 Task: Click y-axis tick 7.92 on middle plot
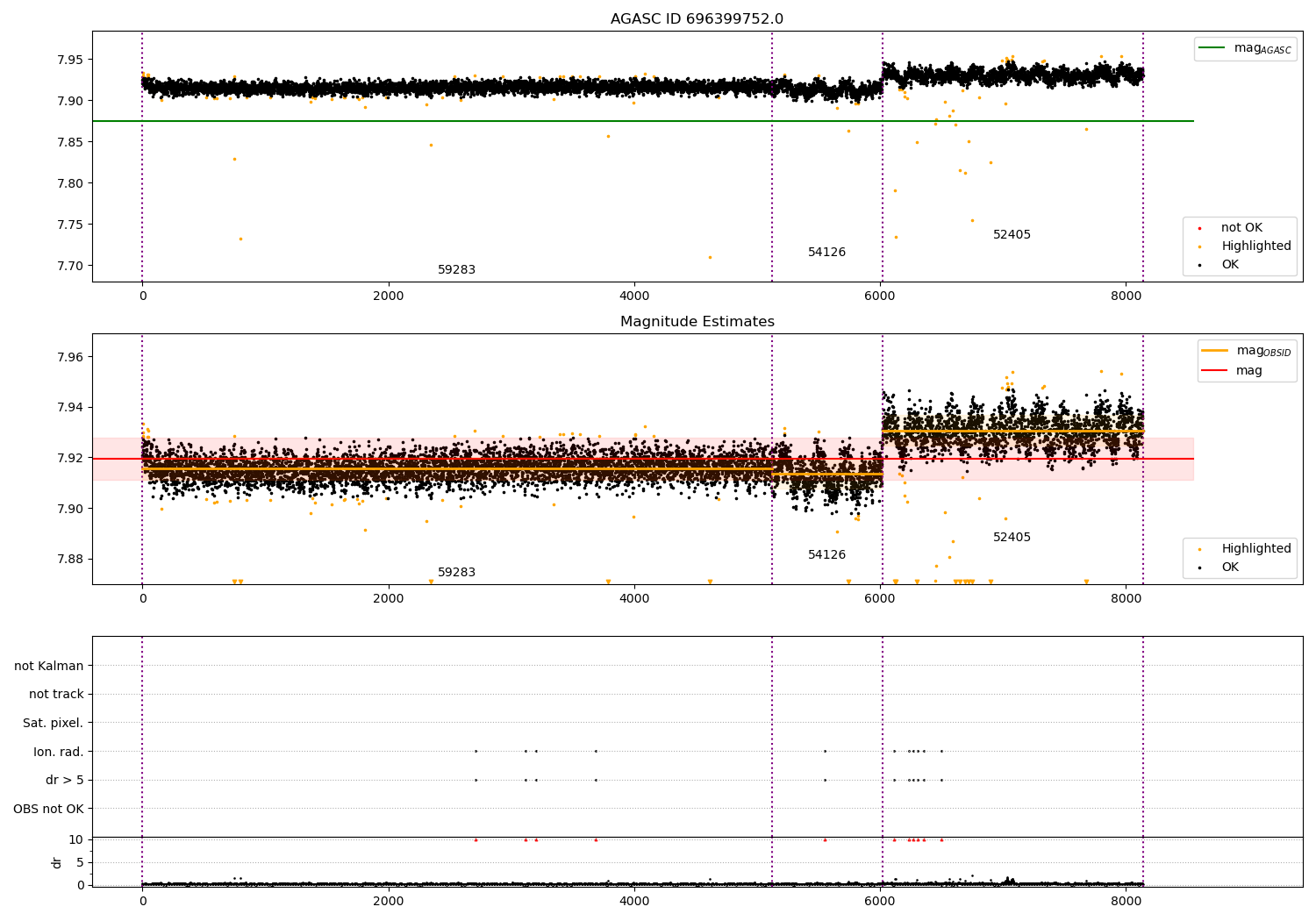pos(68,459)
